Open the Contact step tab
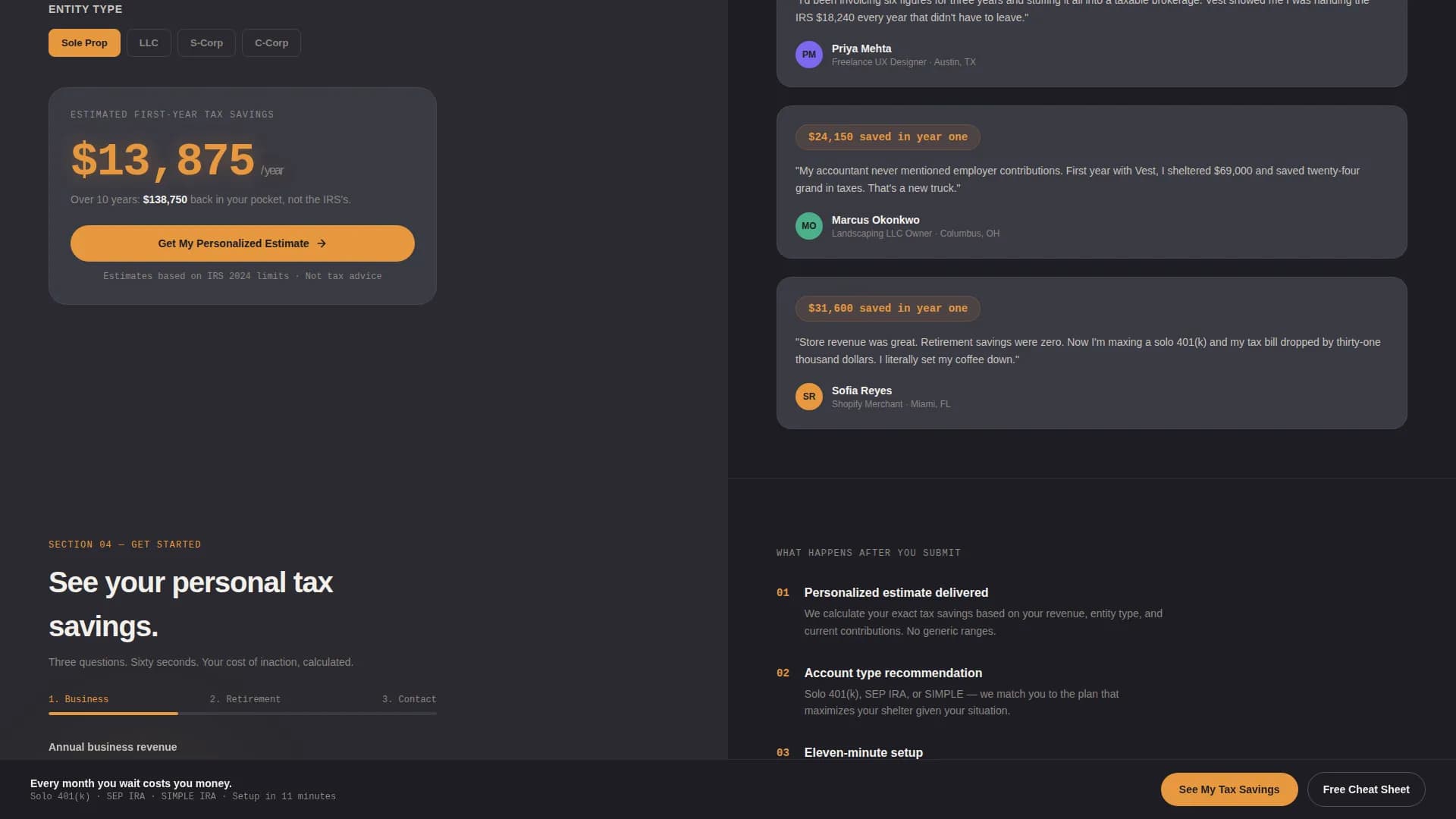The image size is (1456, 819). (x=410, y=698)
